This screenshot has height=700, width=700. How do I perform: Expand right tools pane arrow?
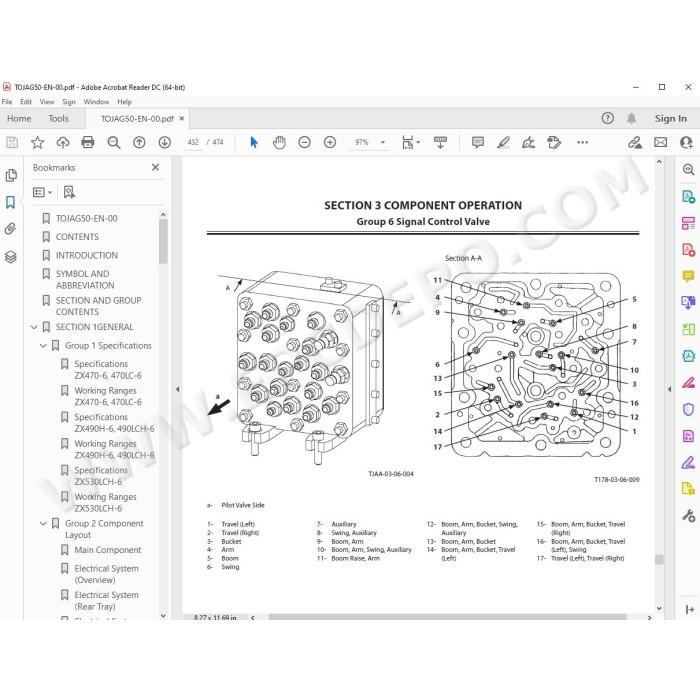(x=669, y=389)
